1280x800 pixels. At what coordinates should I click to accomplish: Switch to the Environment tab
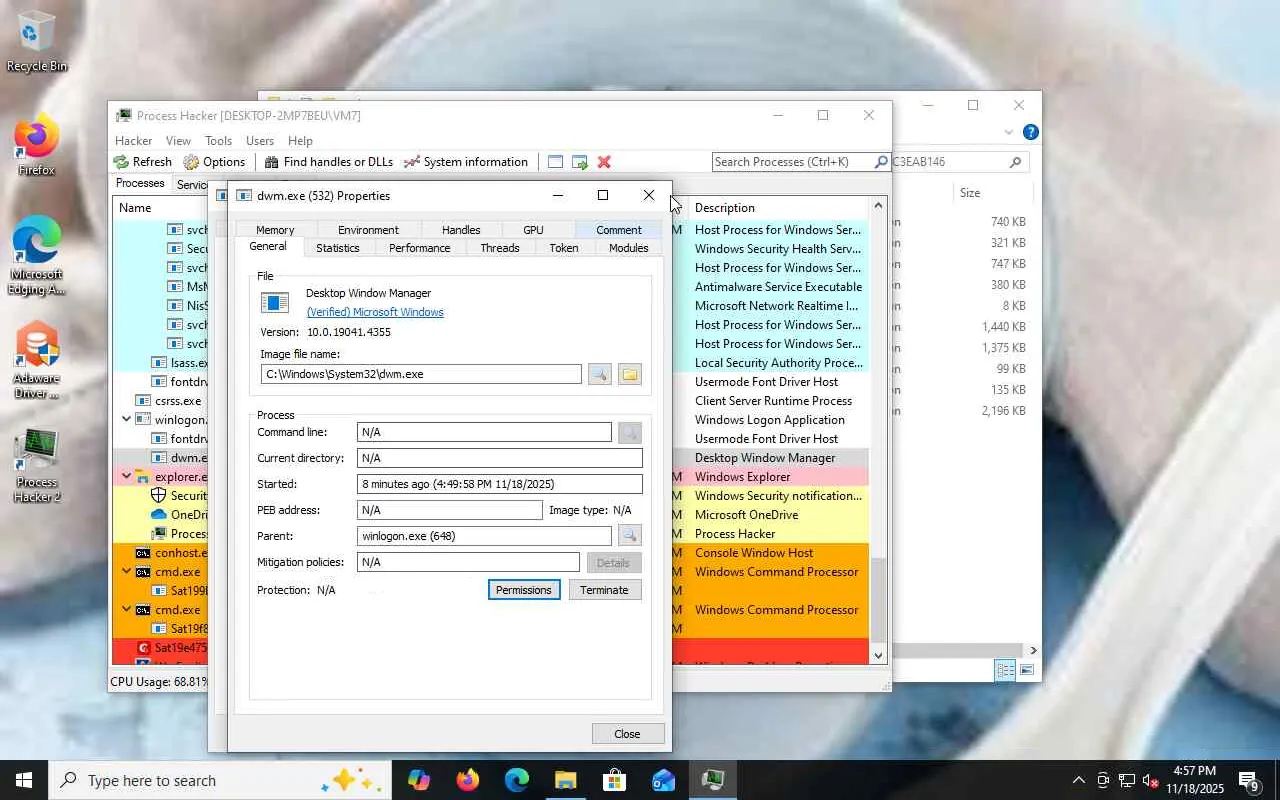coord(368,230)
